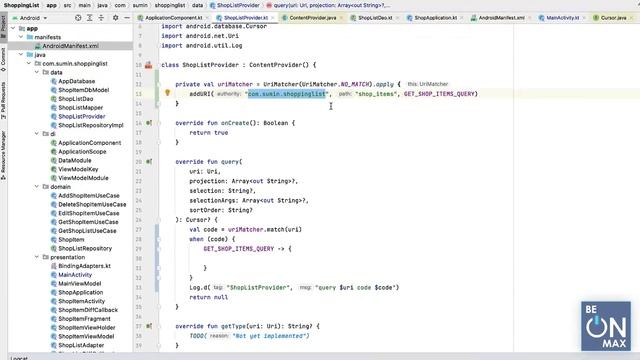640x360 pixels.
Task: Collapse the data package
Action: click(37, 72)
